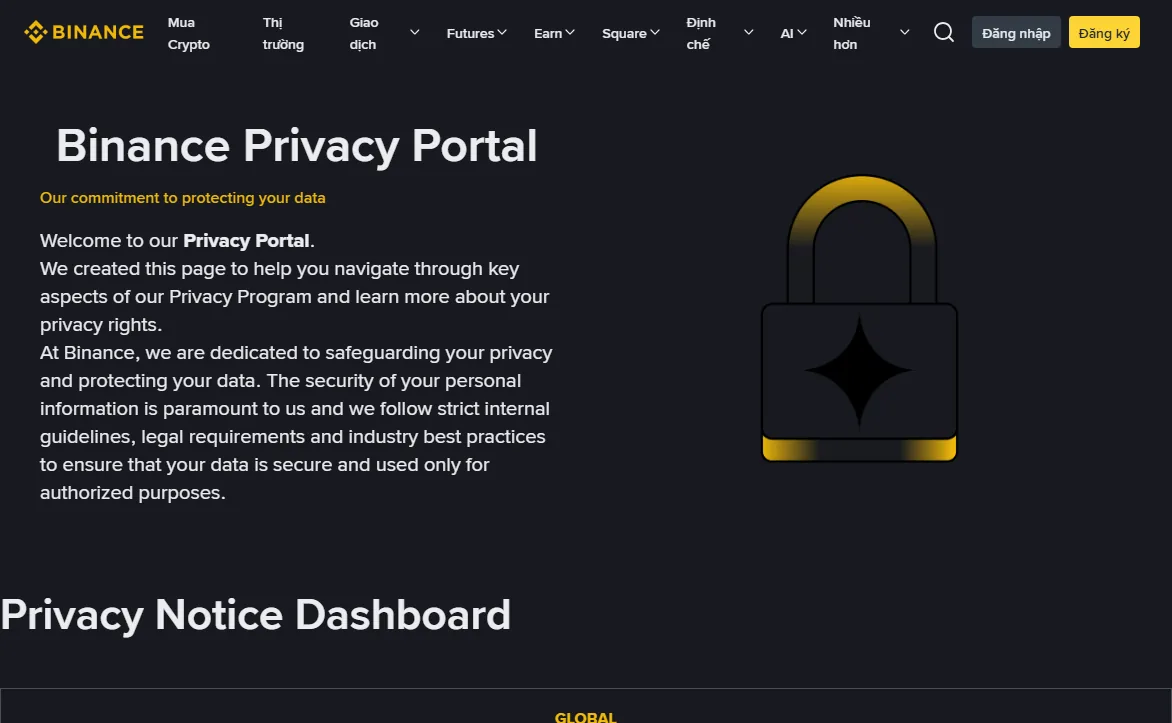Open the Earn menu
Image resolution: width=1172 pixels, height=723 pixels.
(x=548, y=33)
